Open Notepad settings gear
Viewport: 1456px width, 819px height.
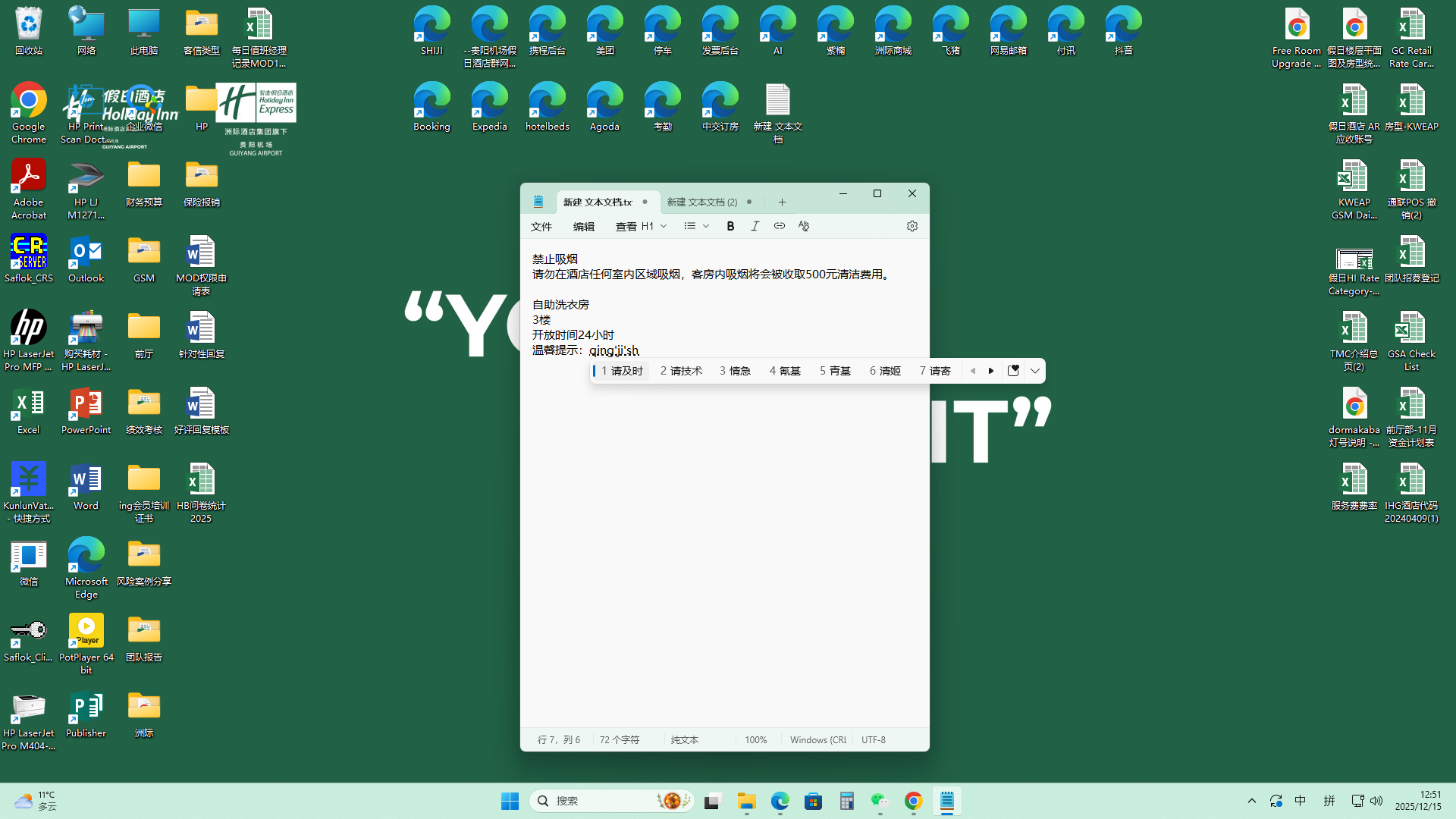tap(912, 226)
